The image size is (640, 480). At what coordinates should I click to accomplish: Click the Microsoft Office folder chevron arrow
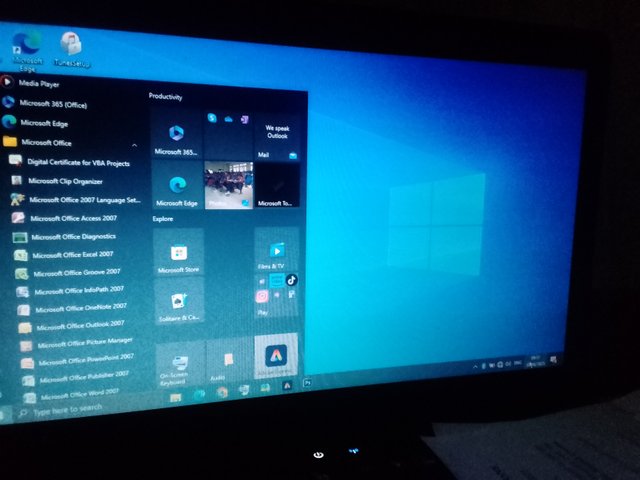(x=134, y=145)
